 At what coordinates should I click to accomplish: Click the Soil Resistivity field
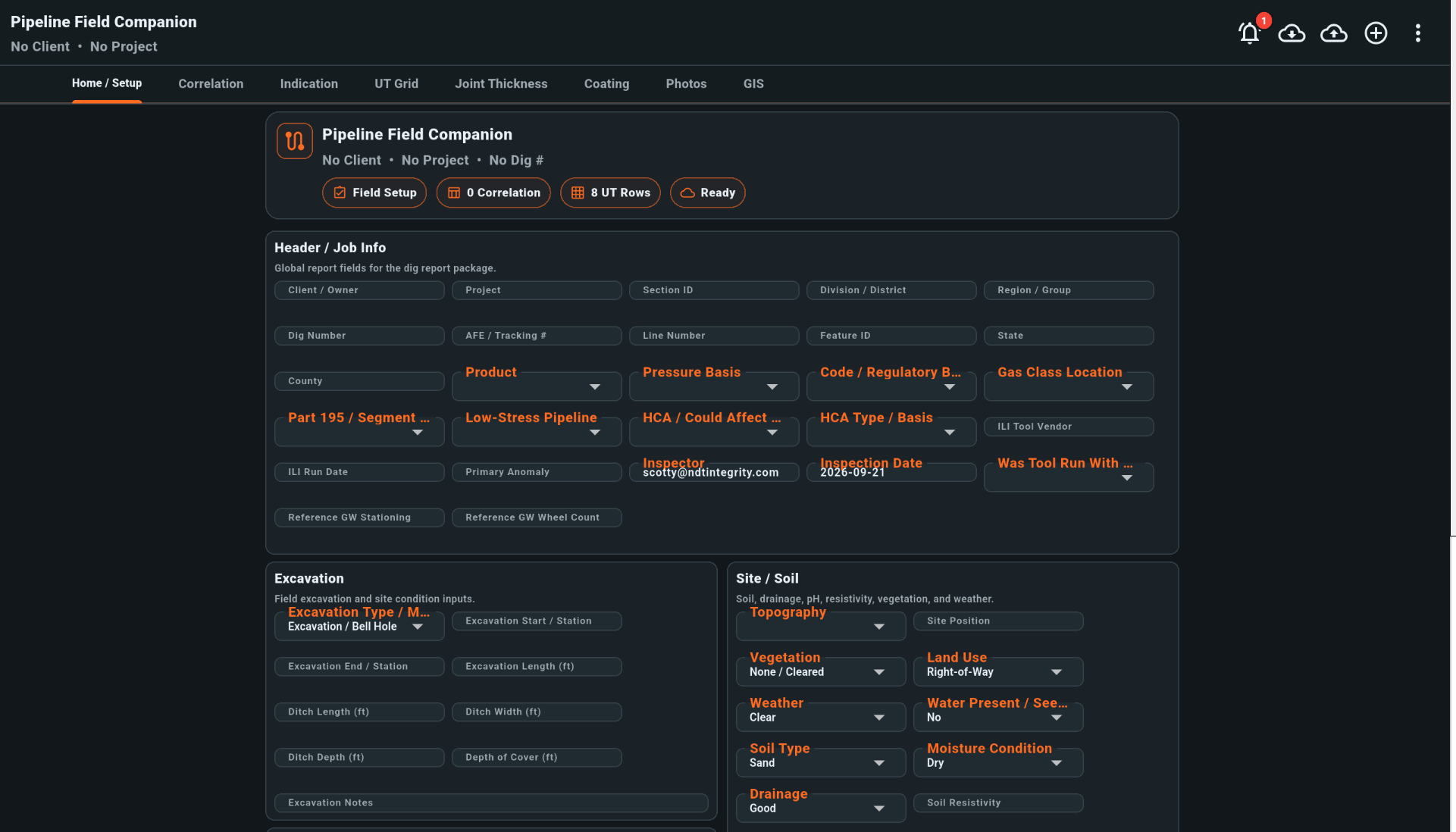point(998,802)
